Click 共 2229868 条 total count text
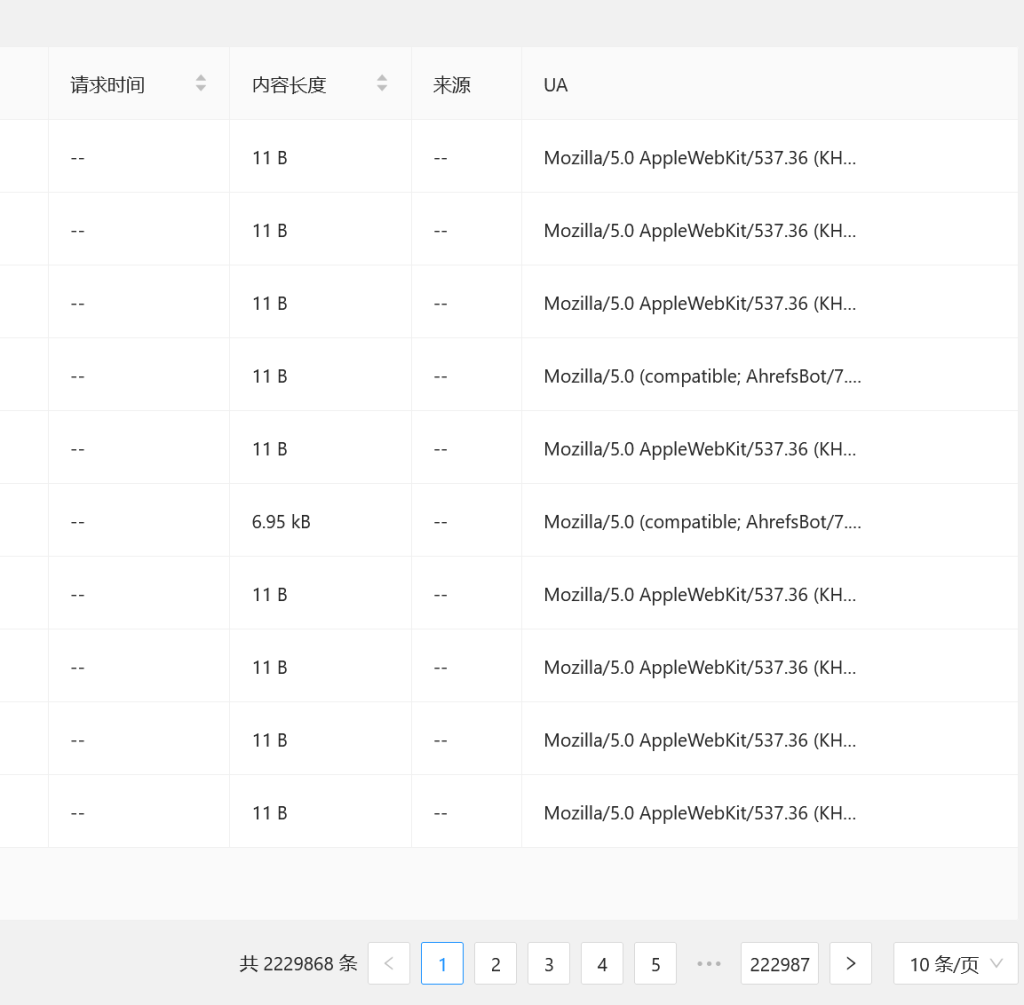Screen dimensions: 1024x1005 click(298, 963)
